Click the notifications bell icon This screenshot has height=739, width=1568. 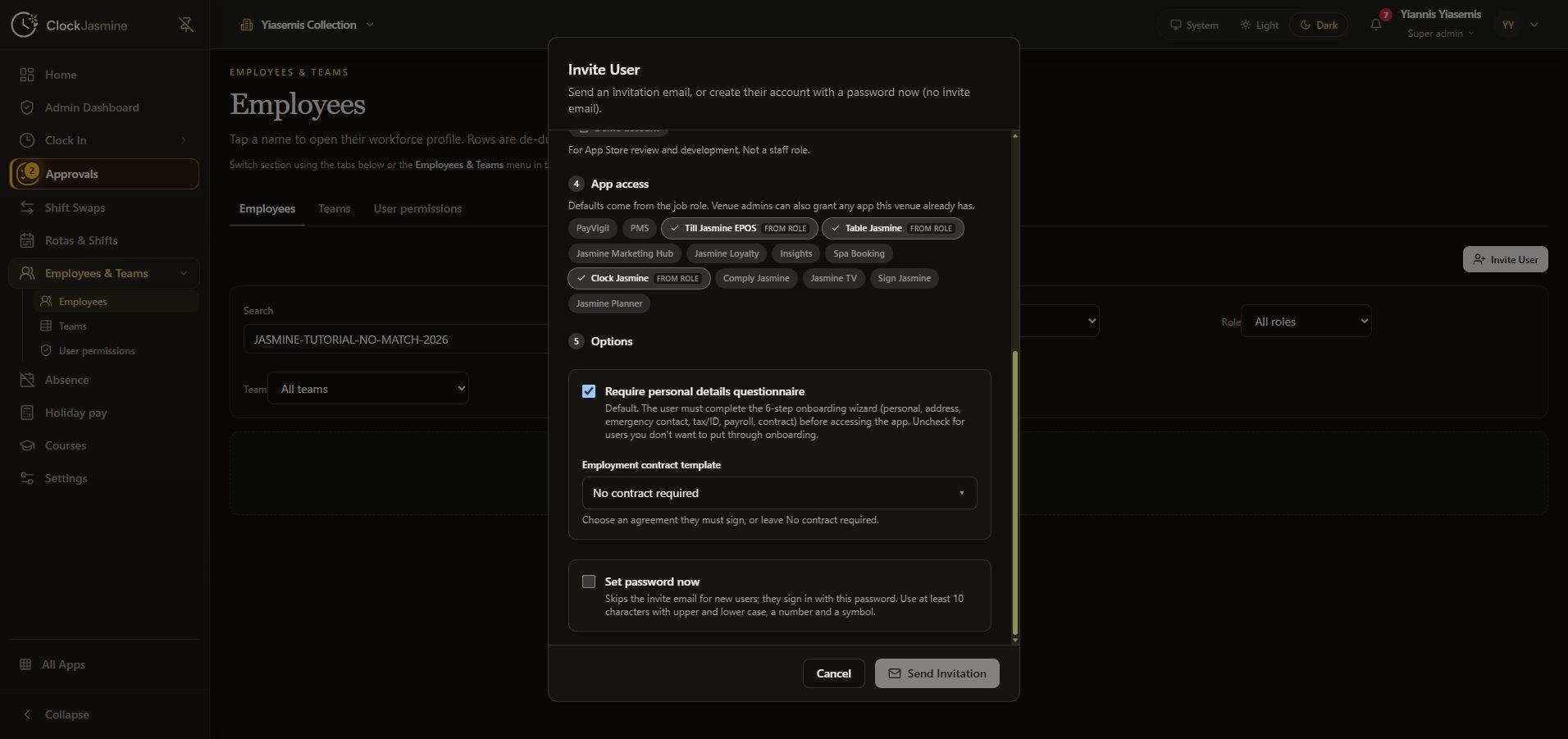tap(1376, 25)
